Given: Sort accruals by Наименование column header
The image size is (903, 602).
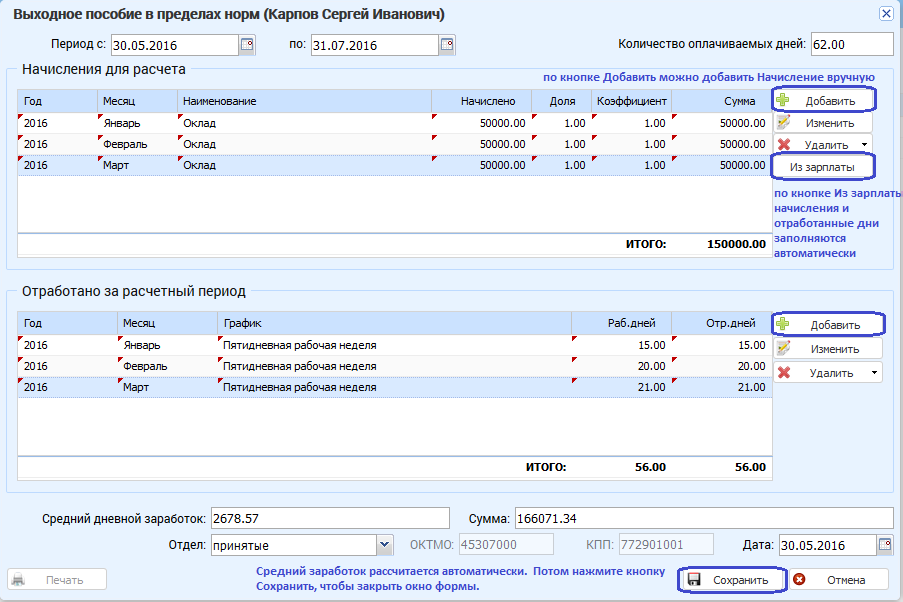Looking at the screenshot, I should pyautogui.click(x=304, y=101).
